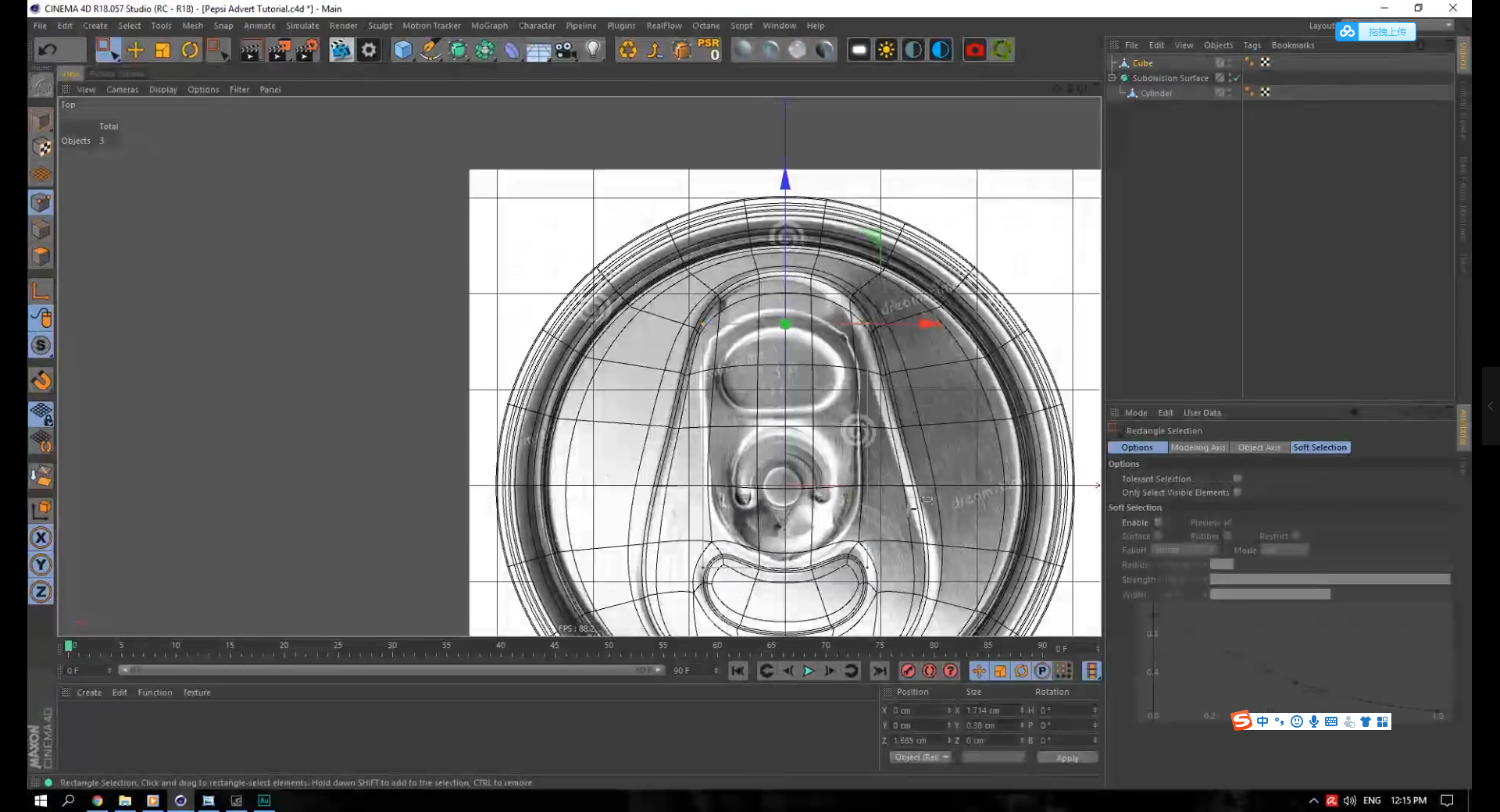Activate the Rotate tool icon

[x=190, y=50]
